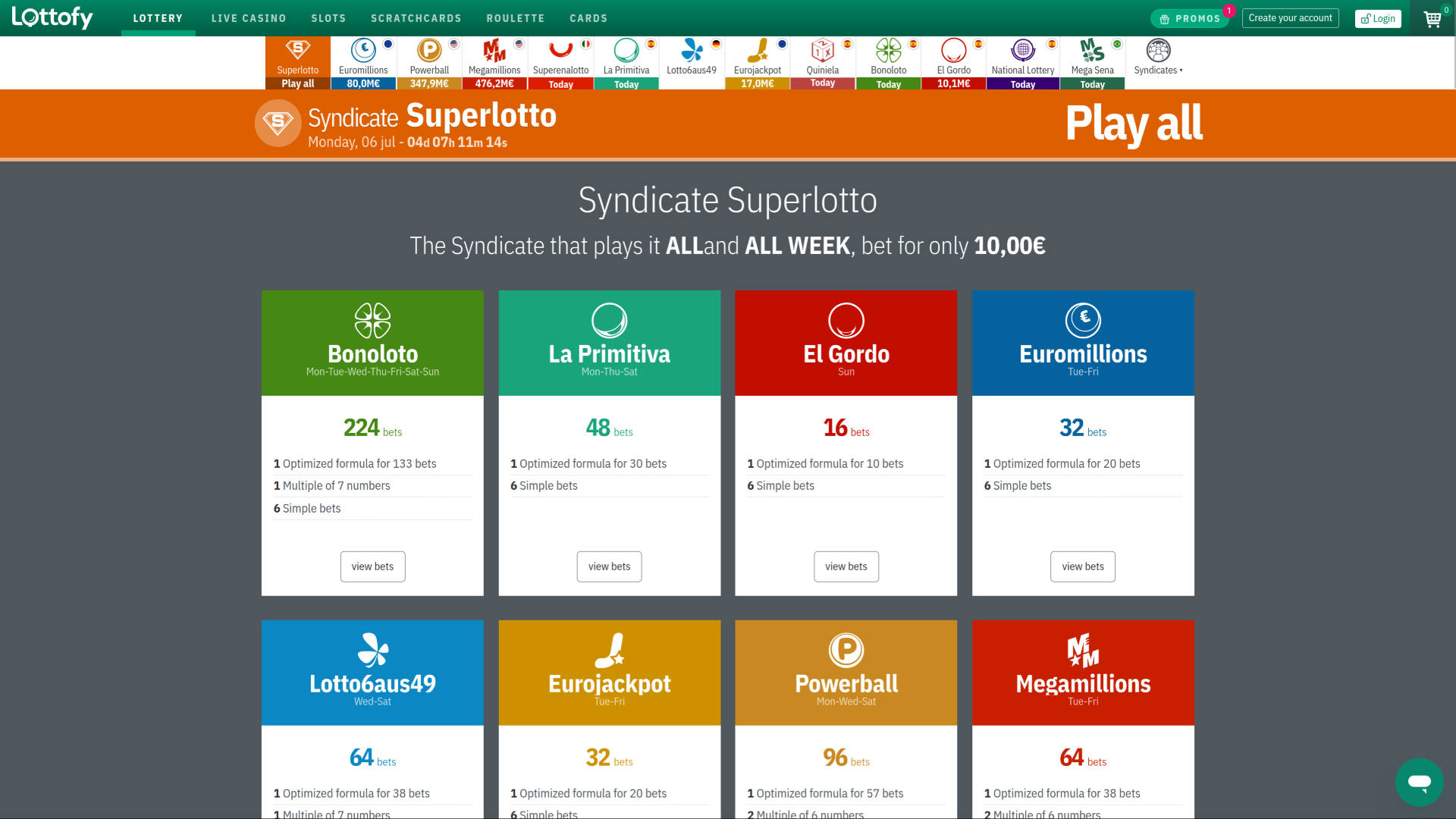Image resolution: width=1456 pixels, height=819 pixels.
Task: Click the Powerball card header
Action: click(846, 673)
